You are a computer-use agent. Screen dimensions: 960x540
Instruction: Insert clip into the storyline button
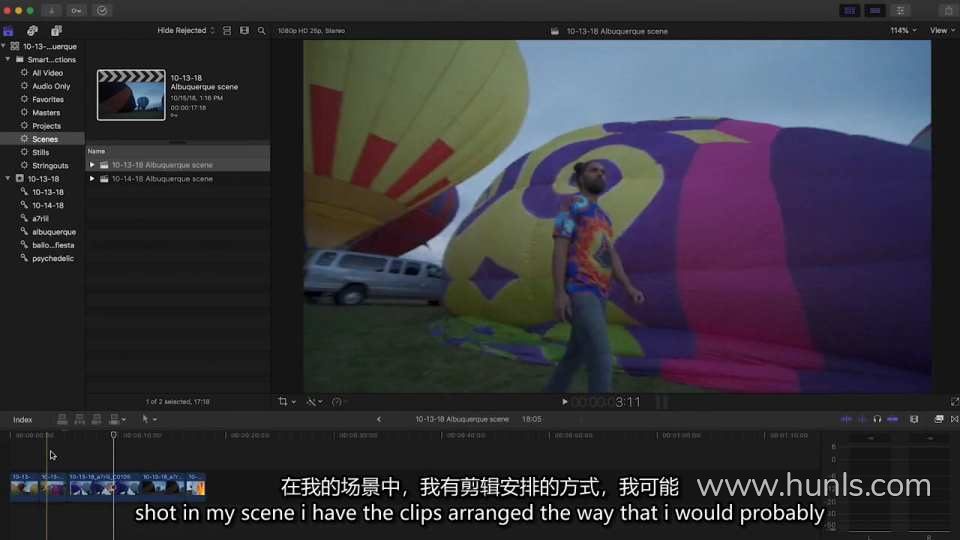click(79, 419)
